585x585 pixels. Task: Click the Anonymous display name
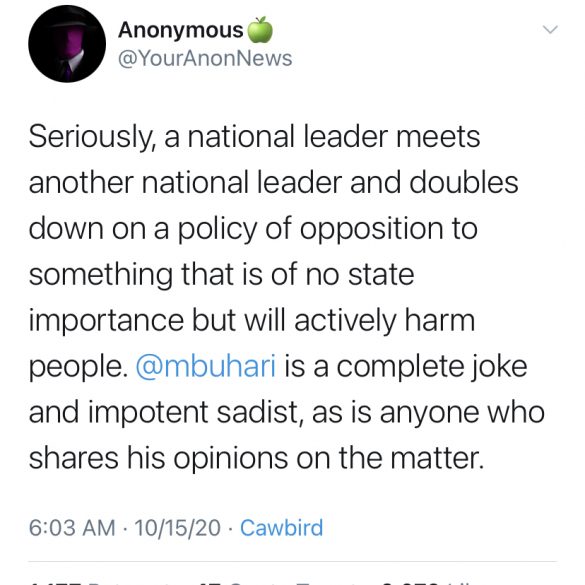[181, 30]
